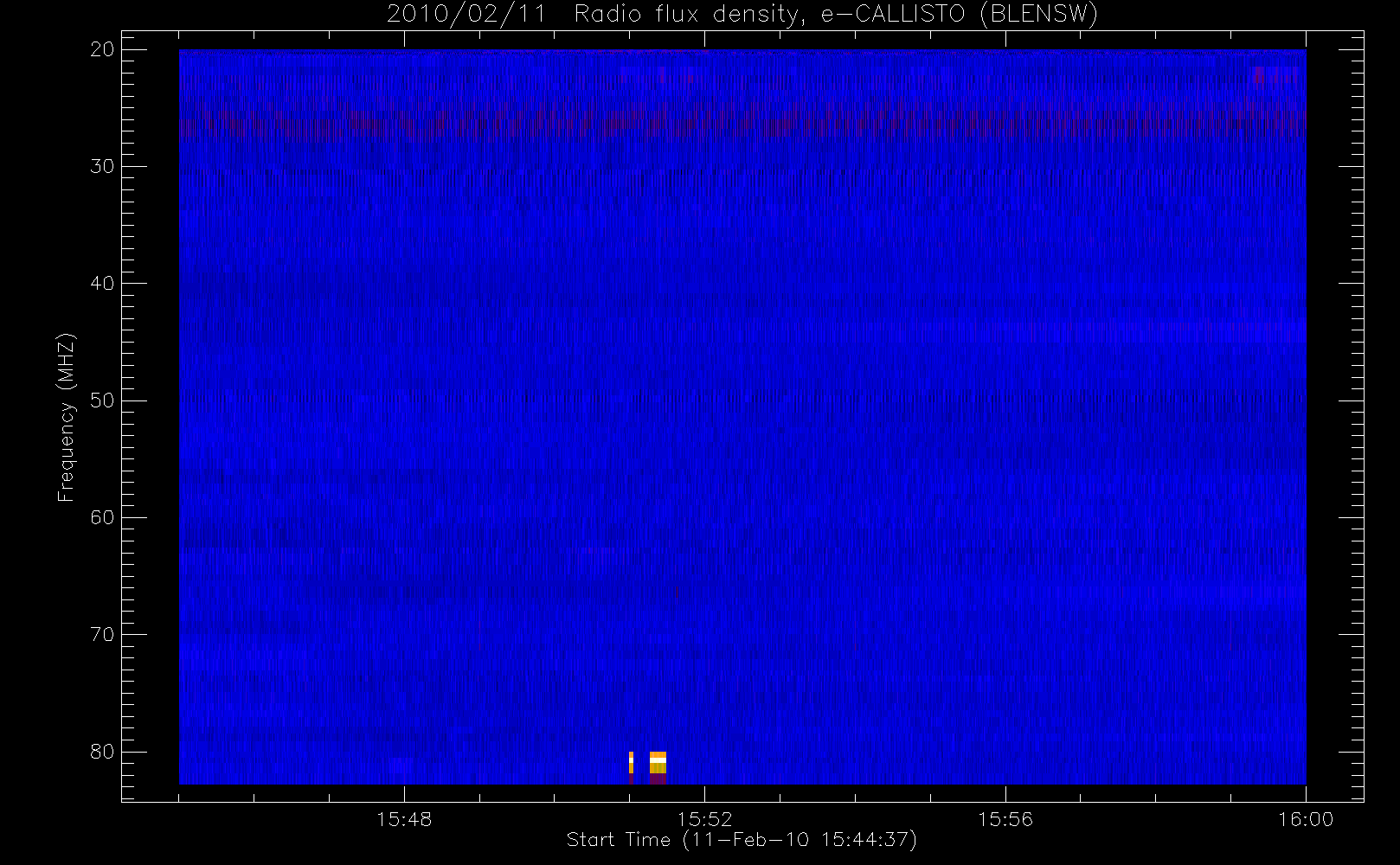Viewport: 1400px width, 865px height.
Task: Click the 15:52 time tick label
Action: pyautogui.click(x=704, y=819)
